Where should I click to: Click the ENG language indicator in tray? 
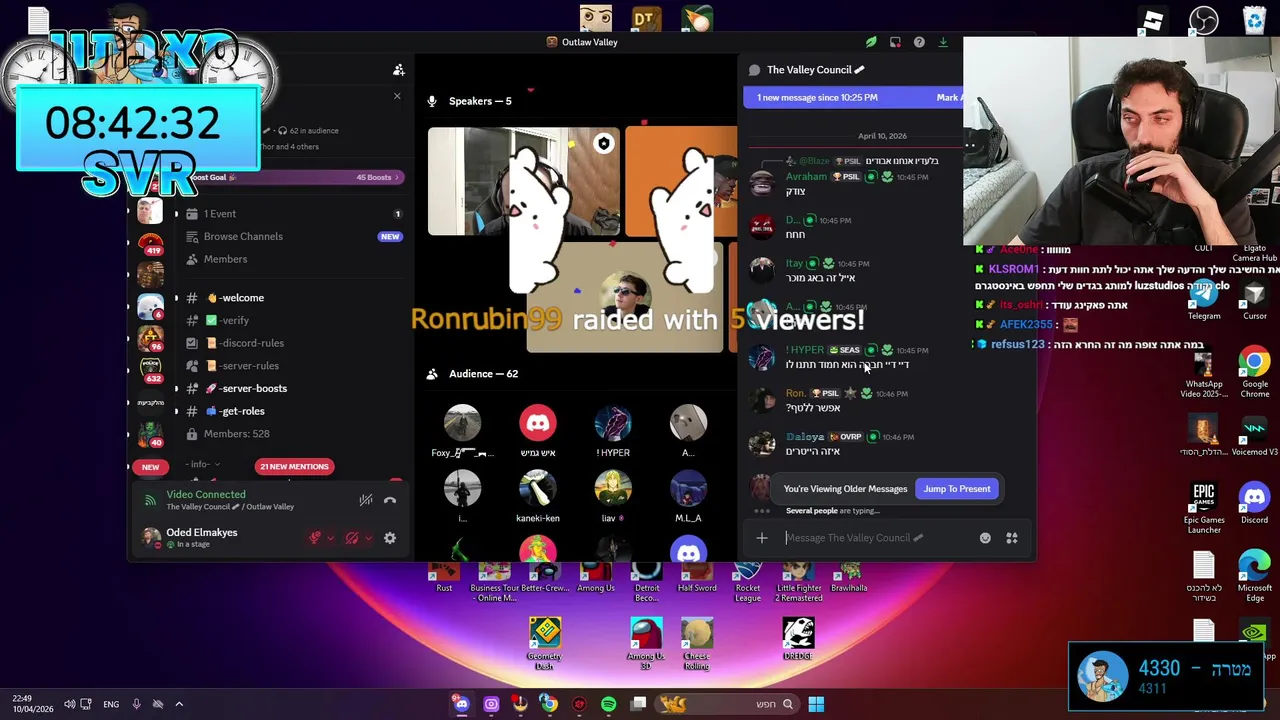tap(111, 704)
